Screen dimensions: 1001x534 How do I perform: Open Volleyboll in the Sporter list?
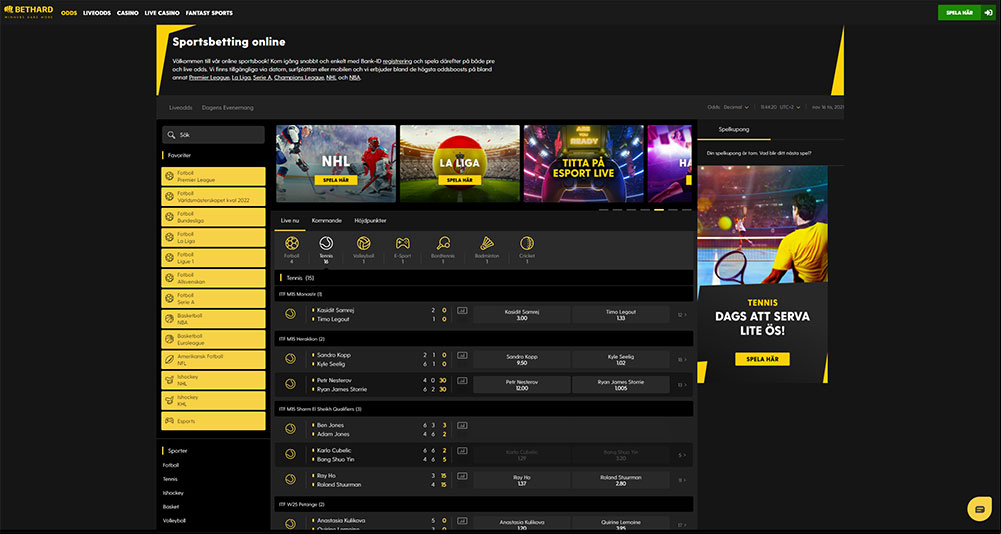[174, 521]
